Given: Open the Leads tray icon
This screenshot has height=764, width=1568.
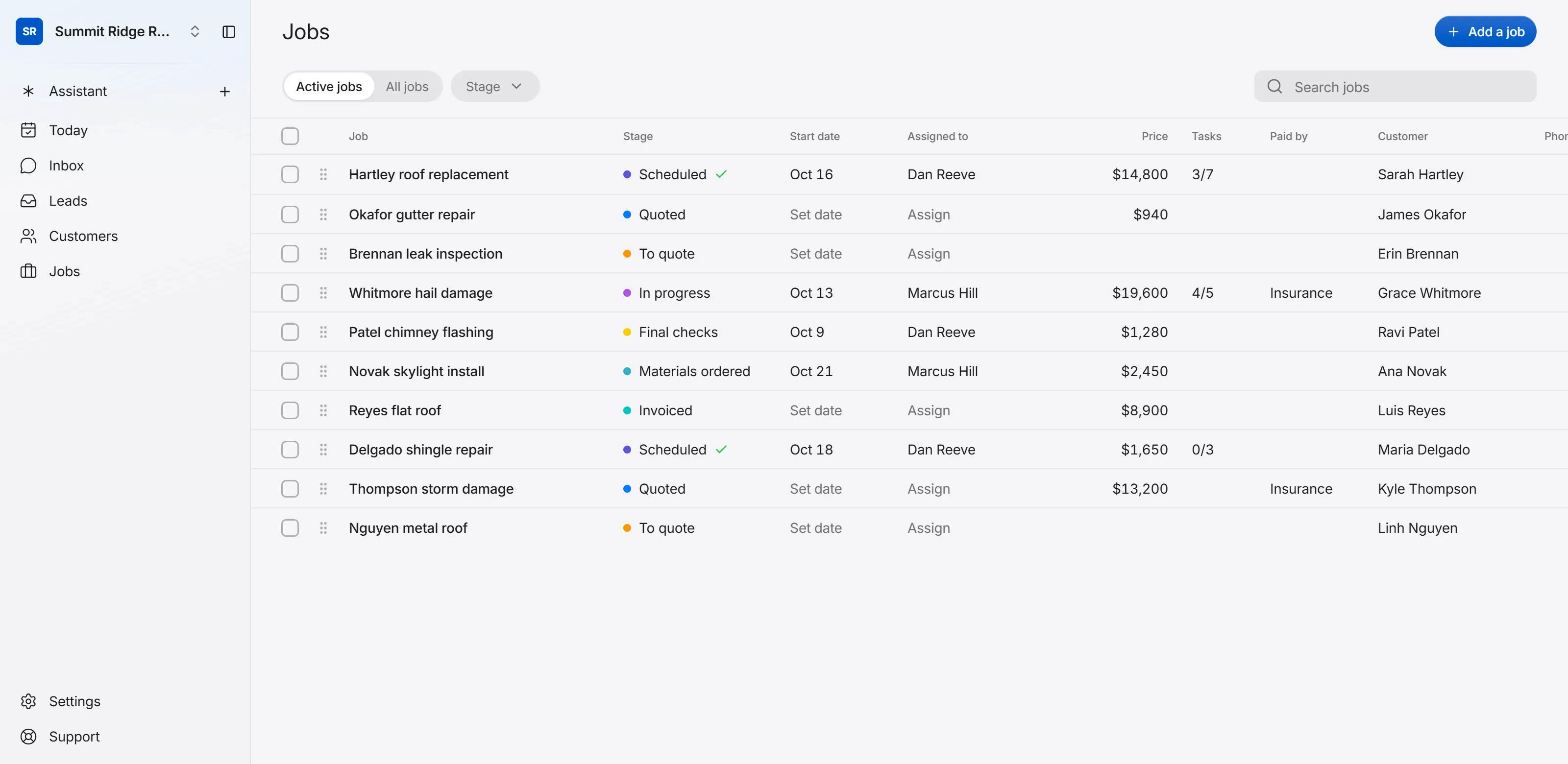Looking at the screenshot, I should (28, 201).
